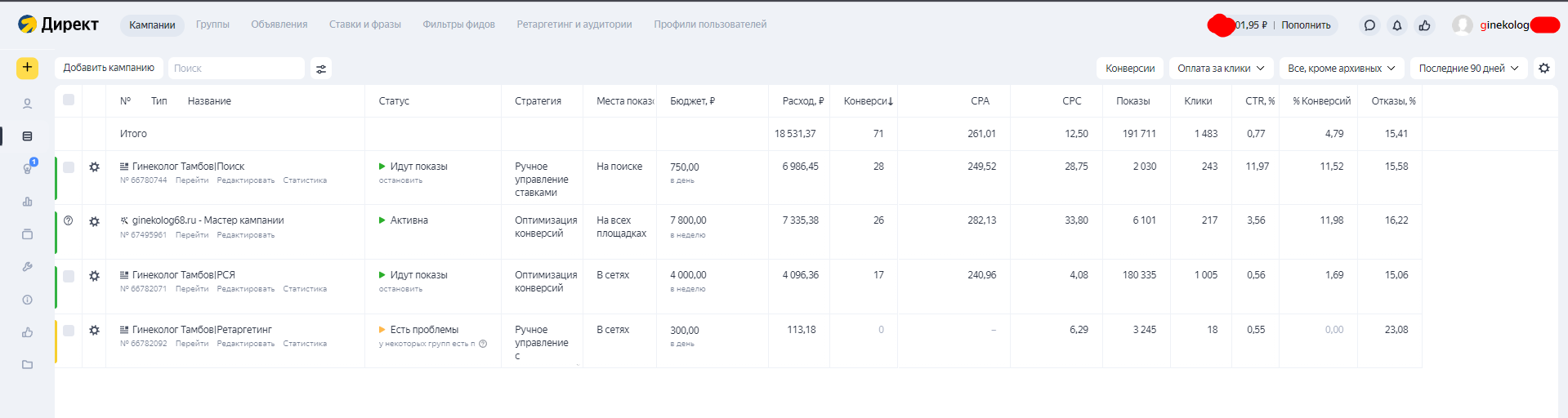Click the Добавить кампанию button
The width and height of the screenshot is (1568, 418).
point(109,68)
